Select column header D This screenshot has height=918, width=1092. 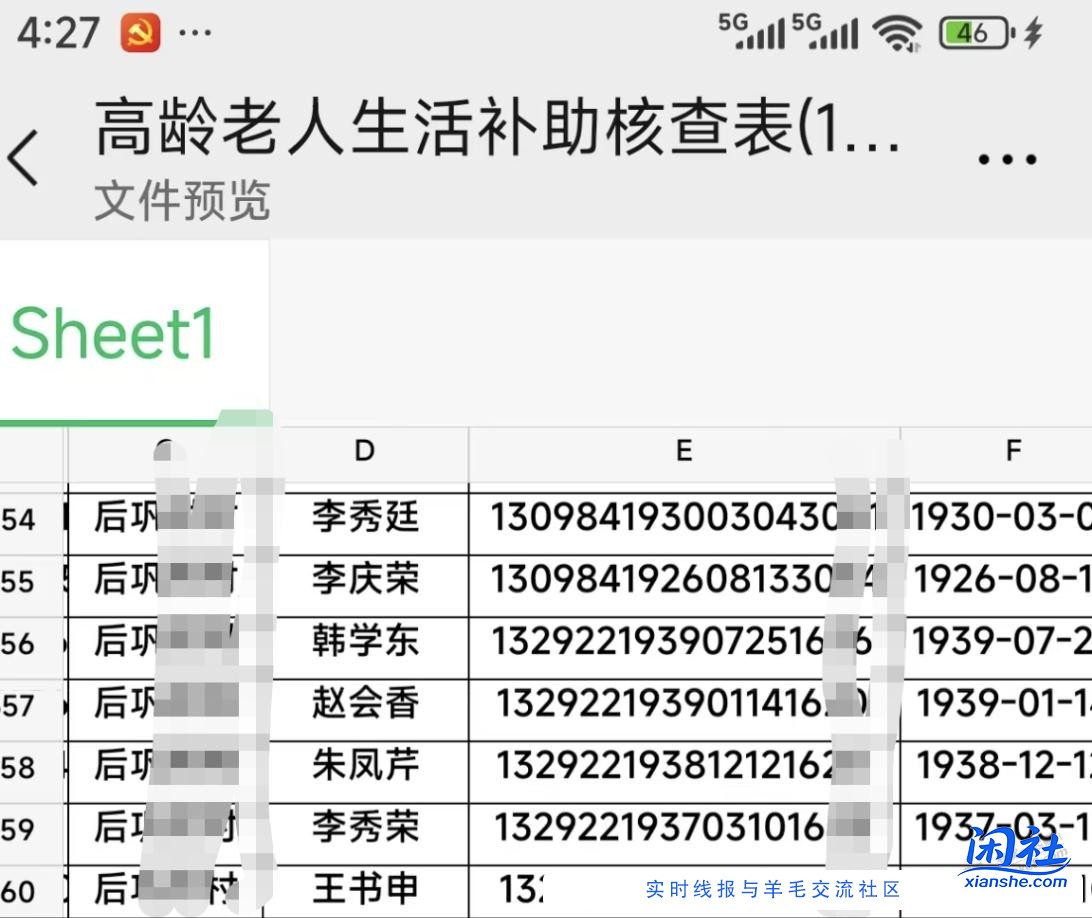click(365, 451)
